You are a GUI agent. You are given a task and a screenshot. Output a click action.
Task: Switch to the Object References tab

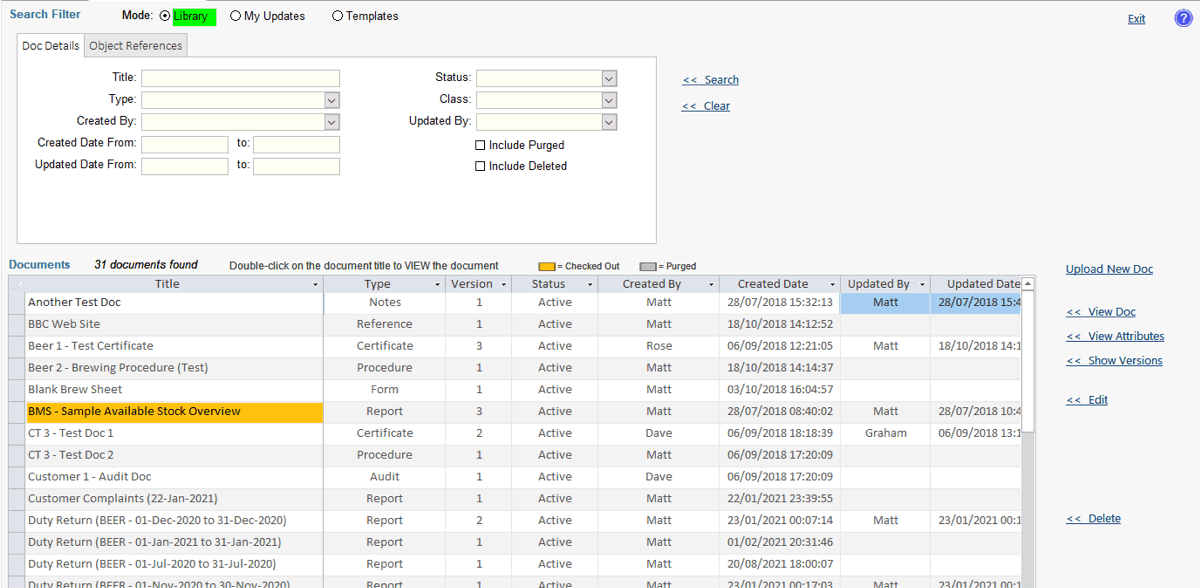pyautogui.click(x=136, y=46)
